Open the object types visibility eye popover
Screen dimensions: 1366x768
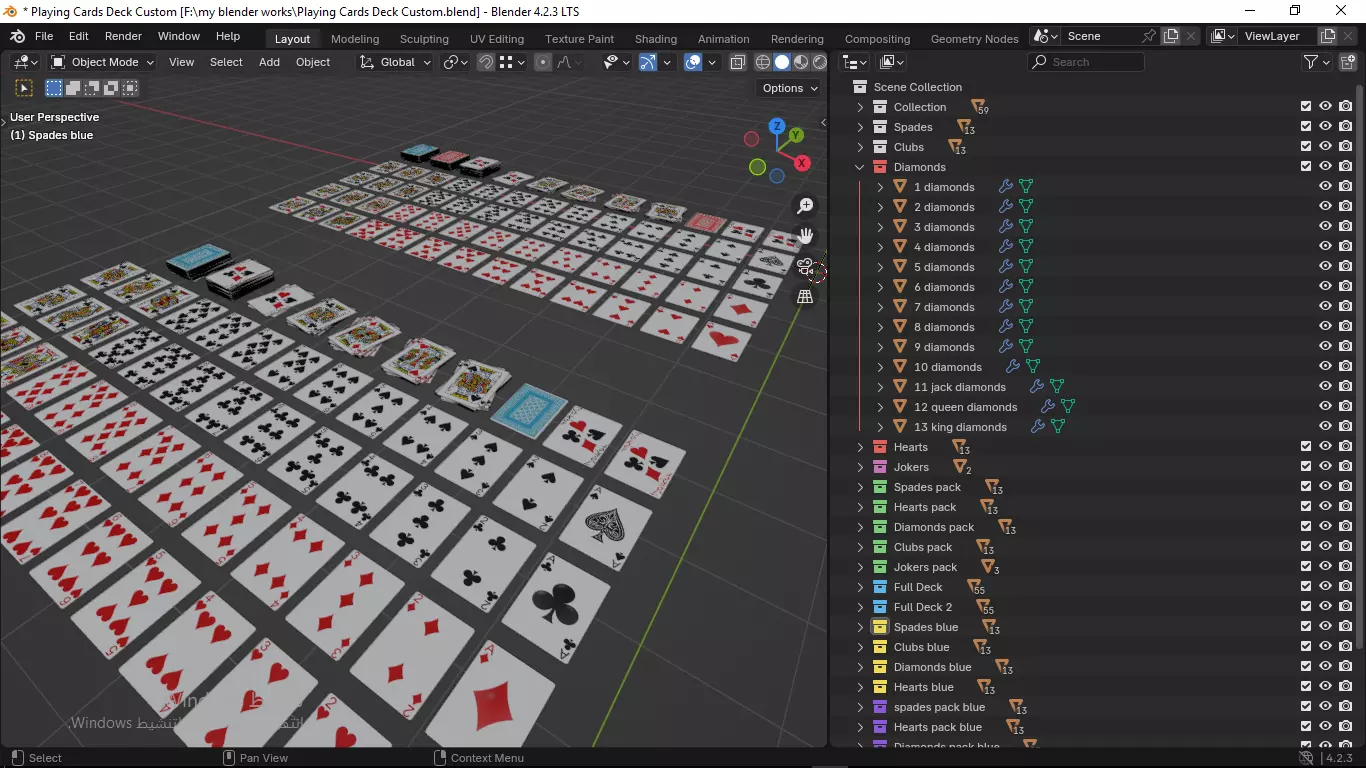coord(615,62)
